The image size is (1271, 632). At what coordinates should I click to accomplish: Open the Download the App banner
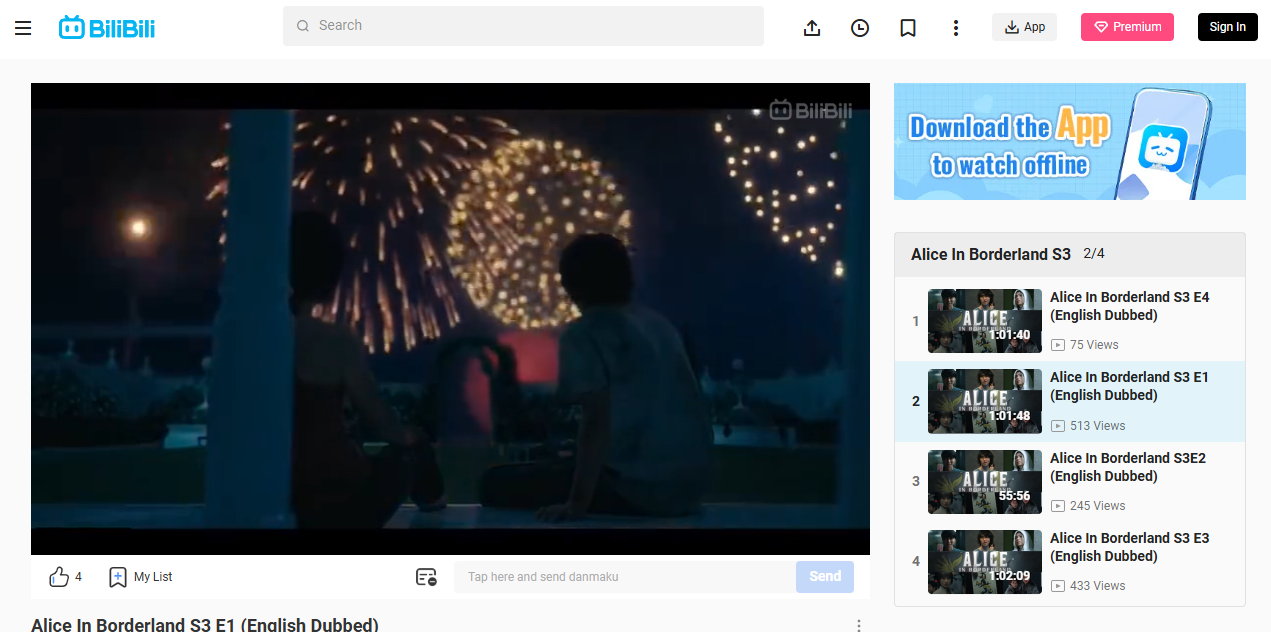[1070, 141]
